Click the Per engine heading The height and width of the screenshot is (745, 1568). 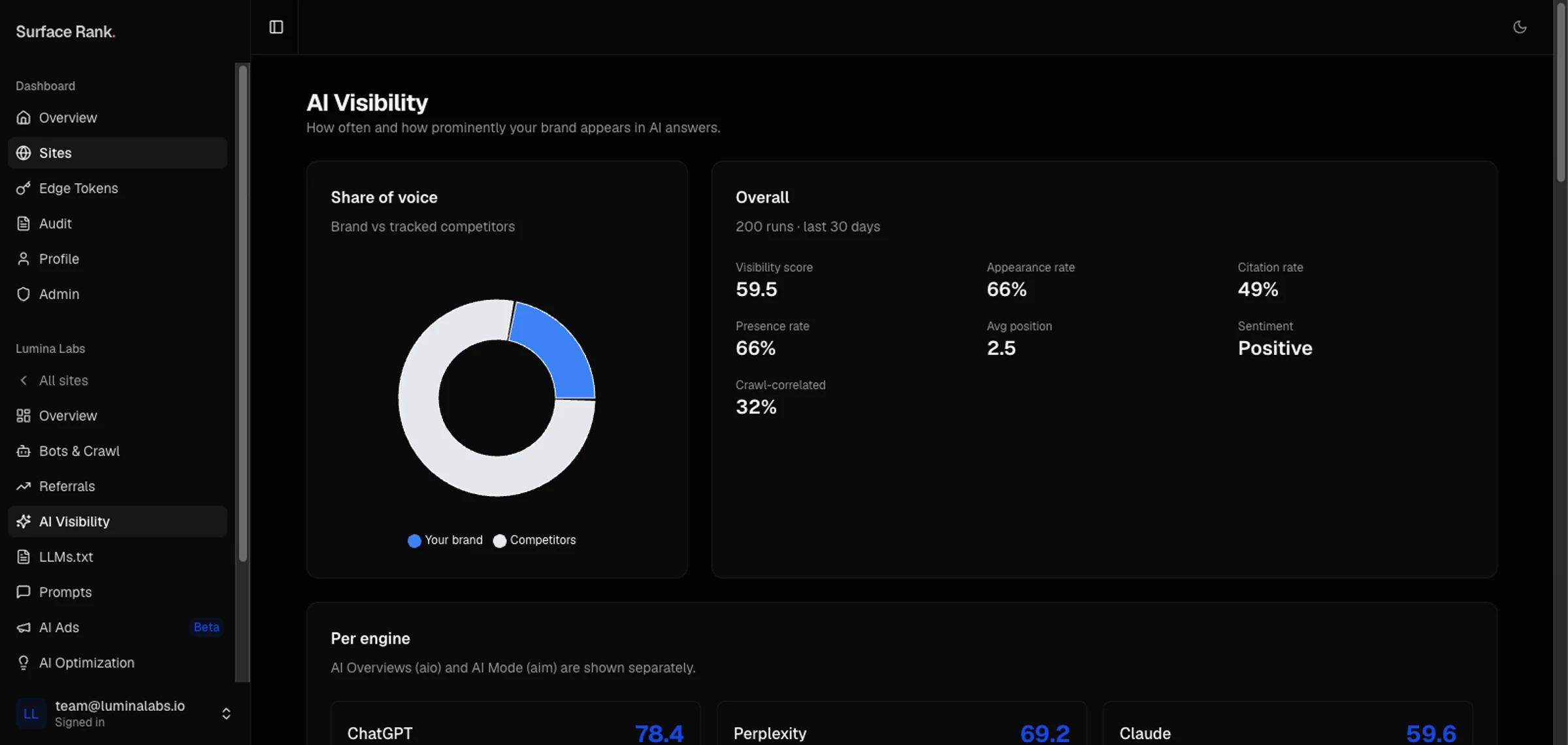pyautogui.click(x=370, y=638)
